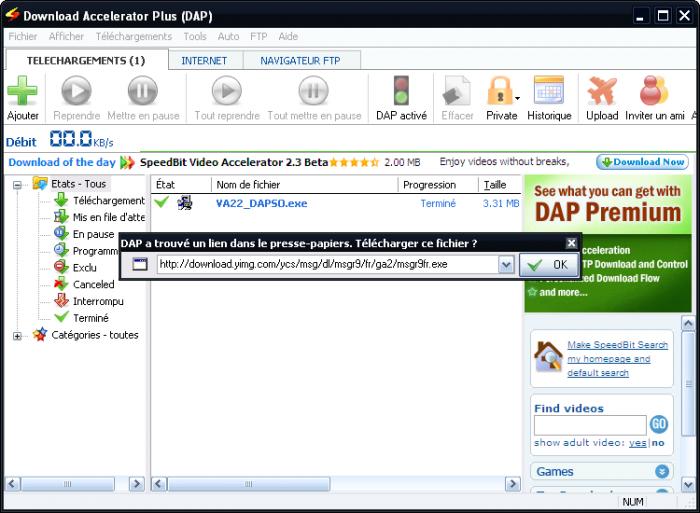Set show adult video to yes

pos(638,442)
